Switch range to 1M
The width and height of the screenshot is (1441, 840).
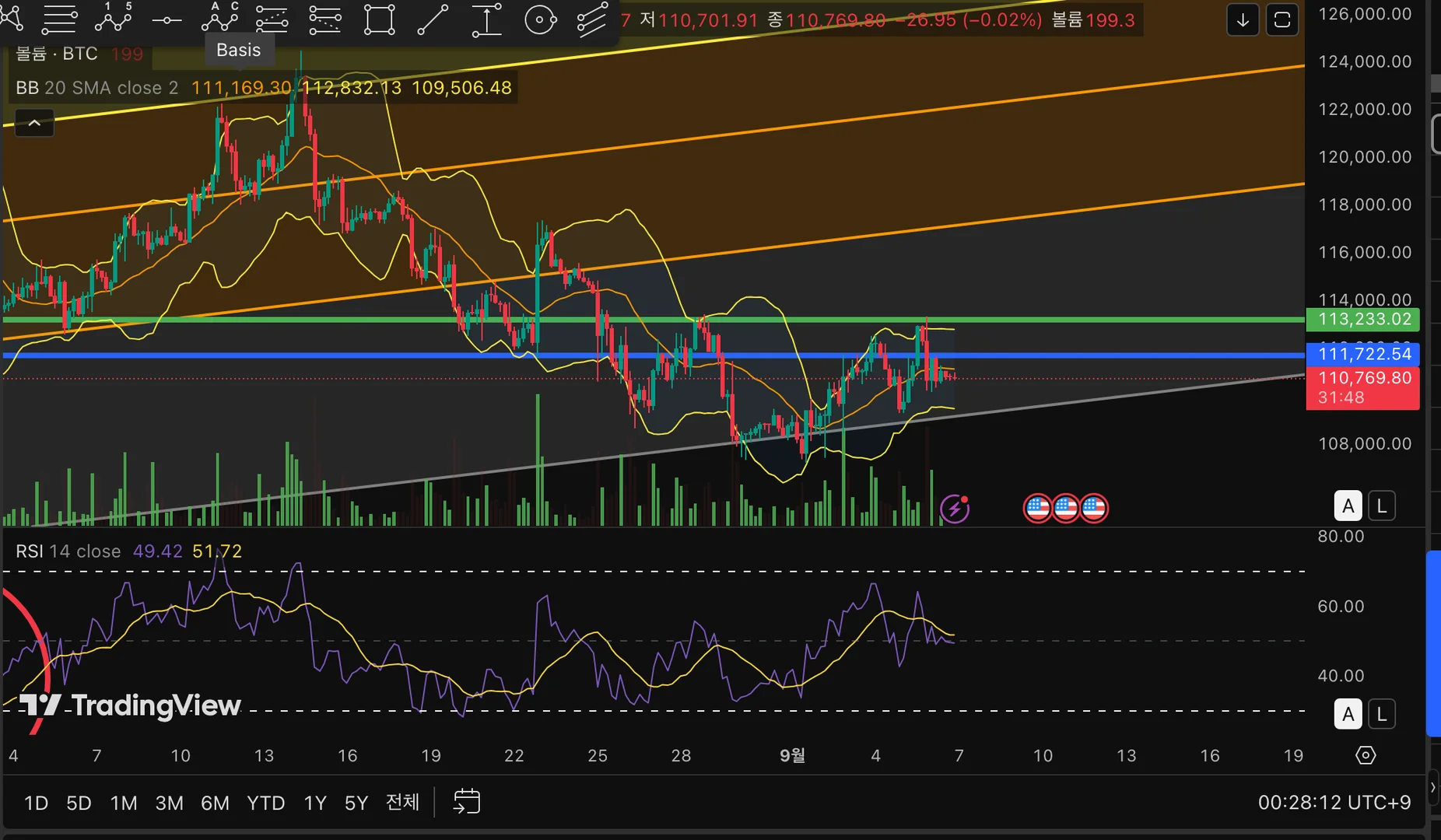124,803
